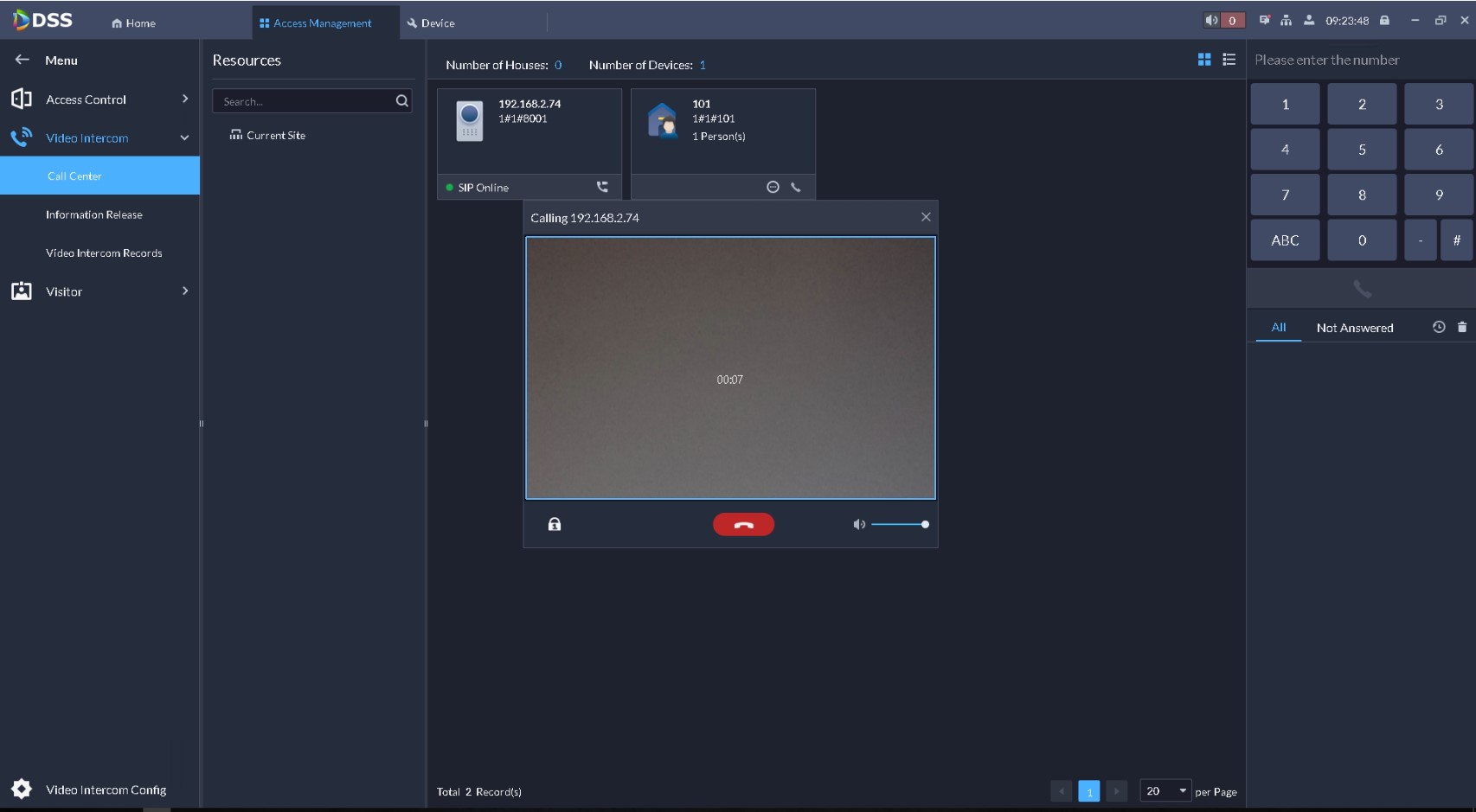Open Video Intercom Records
Screen dimensions: 1476x812
(104, 253)
